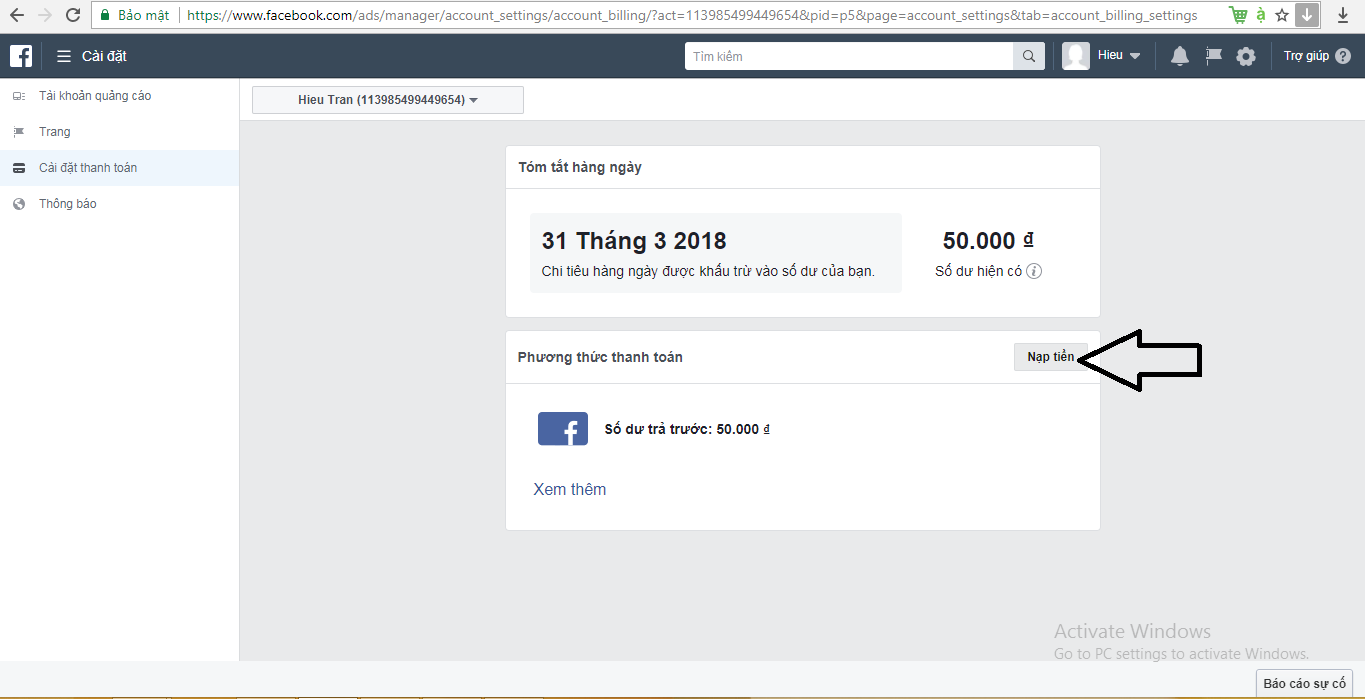Click the Phương thức thanh toán heading

600,357
